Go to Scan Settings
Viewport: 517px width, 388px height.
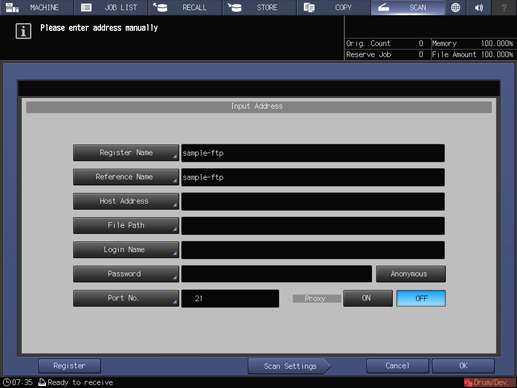click(x=289, y=366)
